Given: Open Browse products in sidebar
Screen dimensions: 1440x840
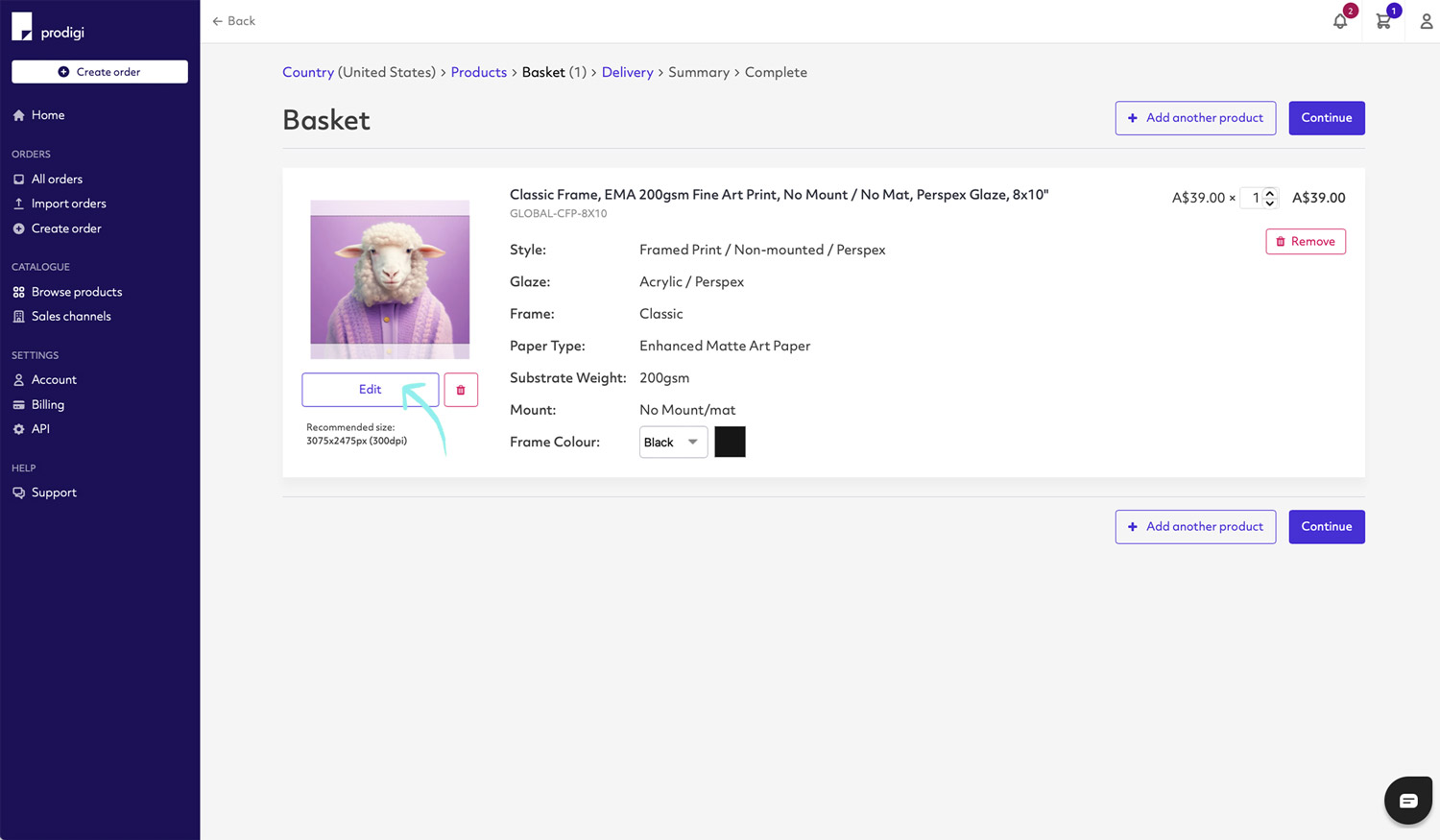Looking at the screenshot, I should click(76, 292).
